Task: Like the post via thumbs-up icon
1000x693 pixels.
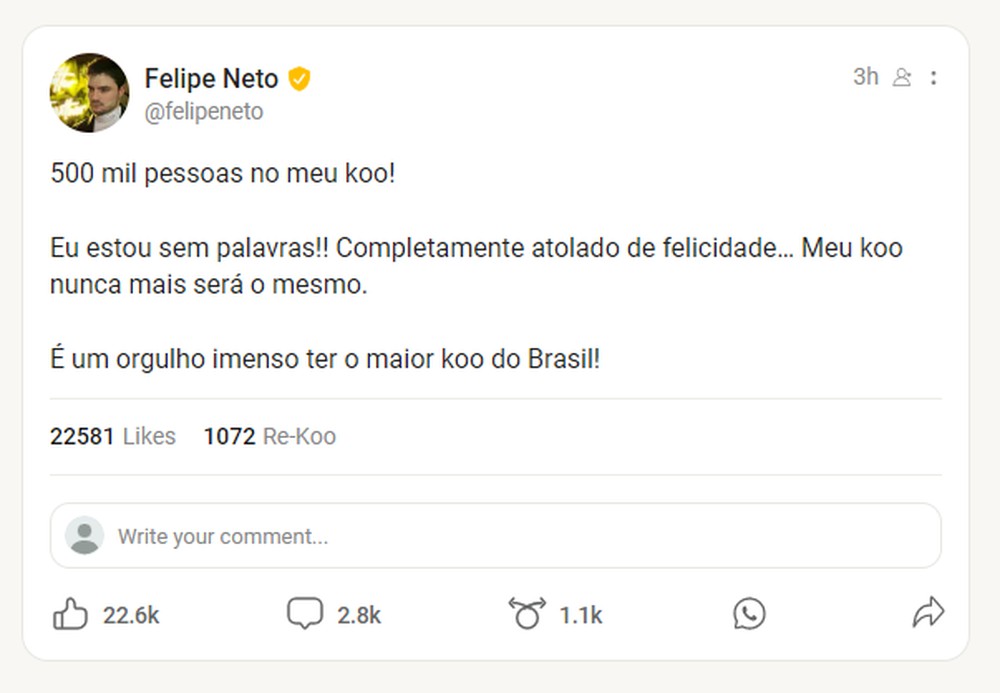Action: pos(72,613)
